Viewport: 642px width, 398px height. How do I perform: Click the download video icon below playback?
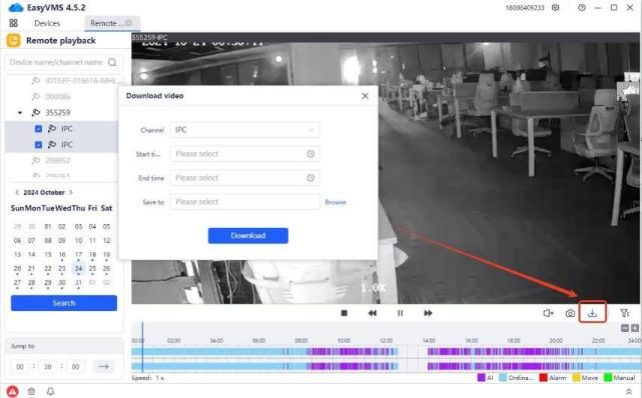click(592, 313)
